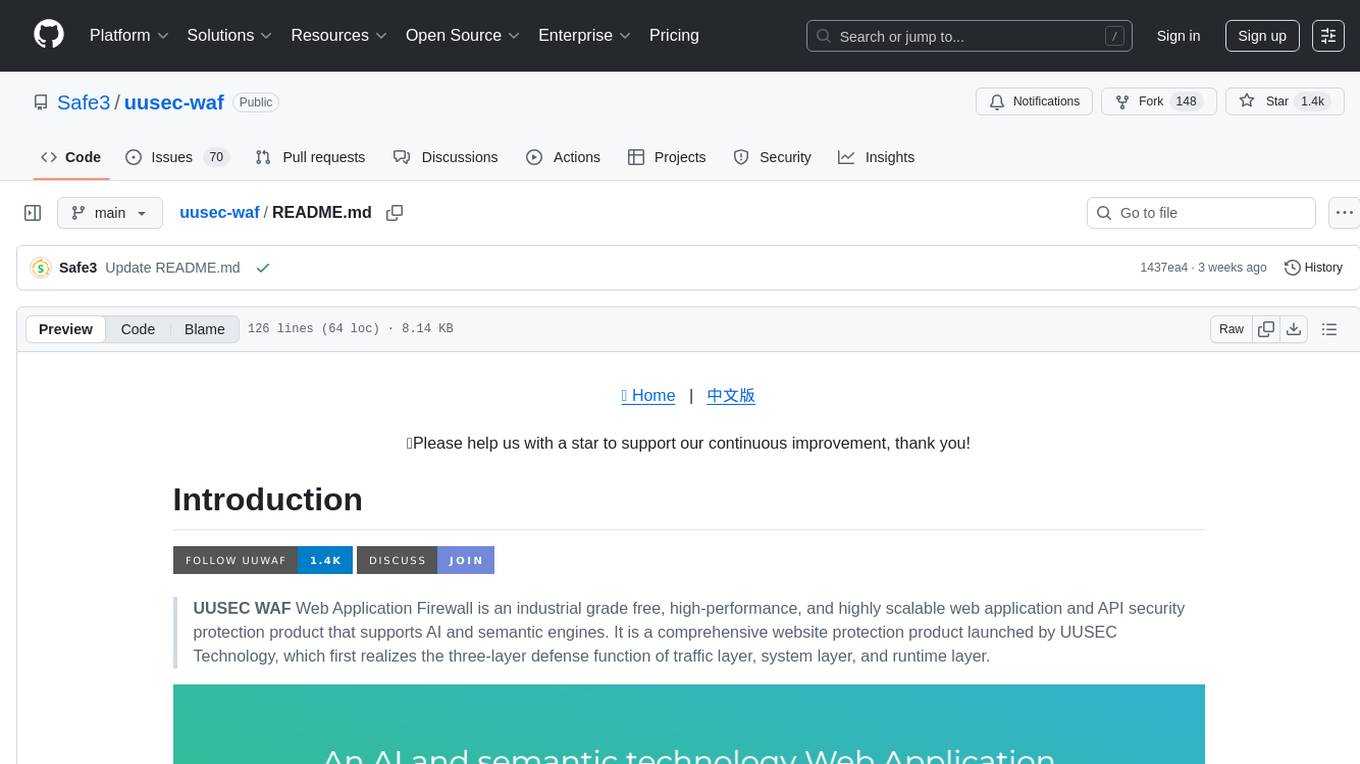Expand the Platform menu

click(129, 35)
